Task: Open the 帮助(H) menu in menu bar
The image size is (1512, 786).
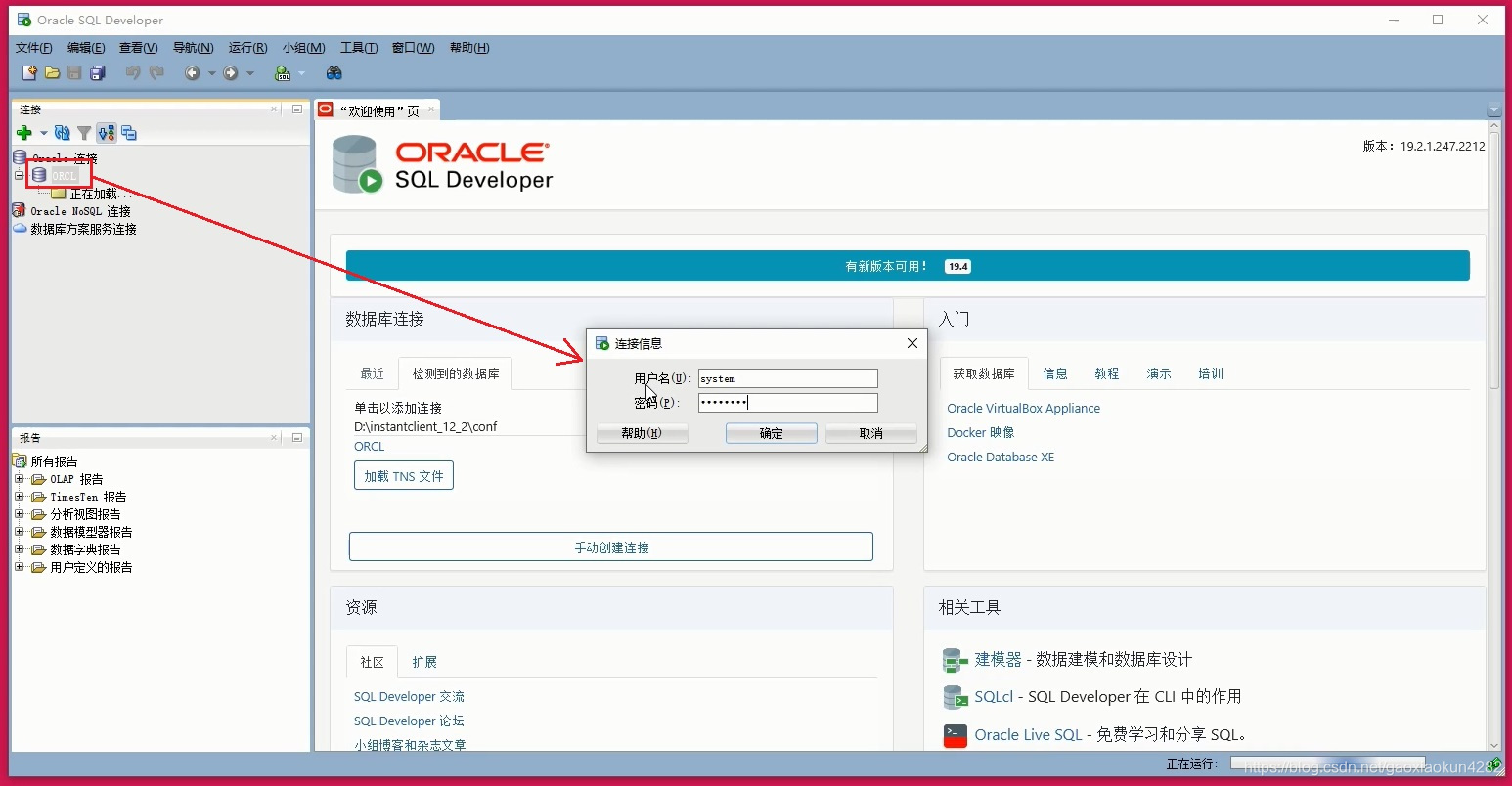Action: (469, 48)
